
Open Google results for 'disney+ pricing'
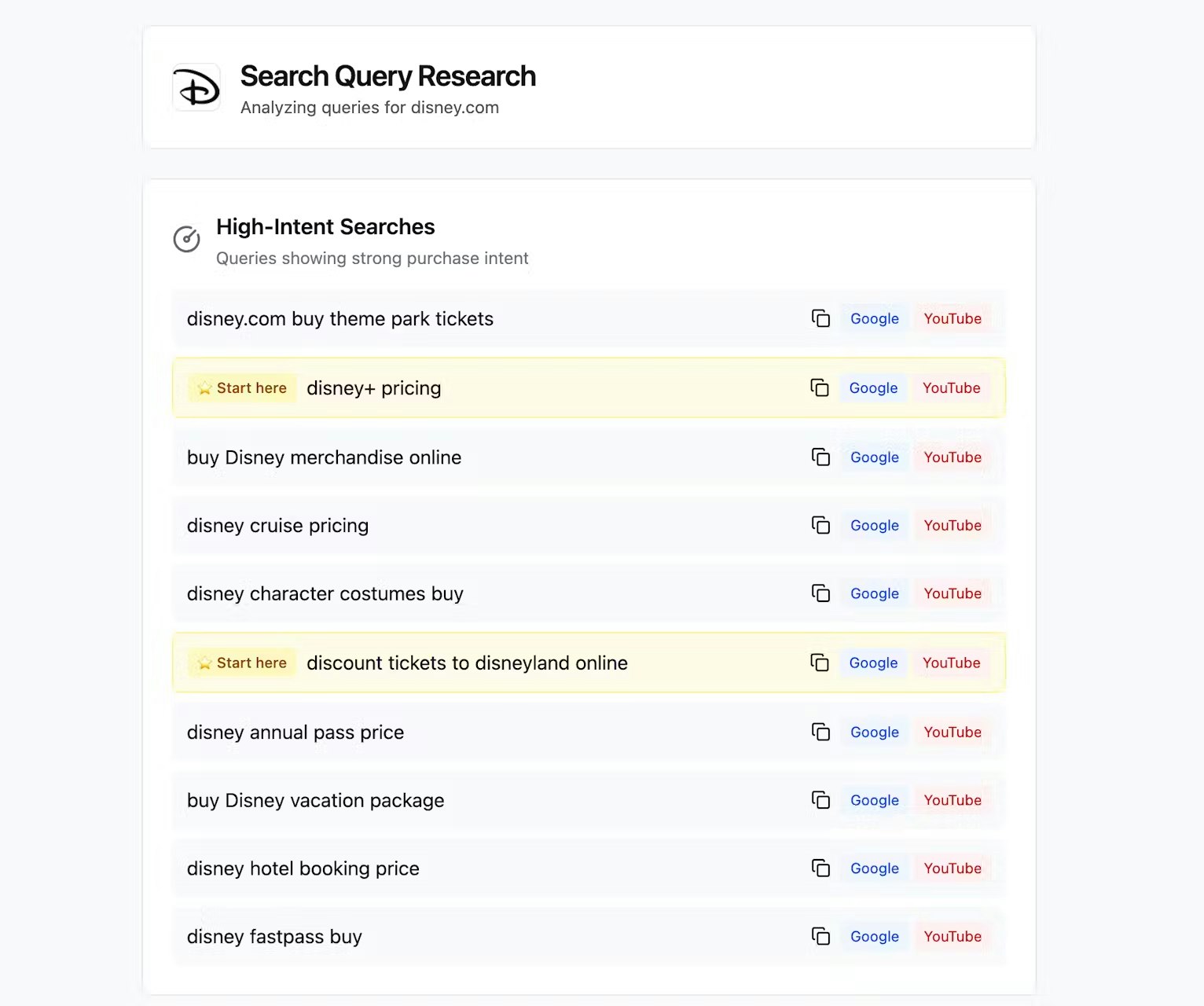tap(873, 387)
